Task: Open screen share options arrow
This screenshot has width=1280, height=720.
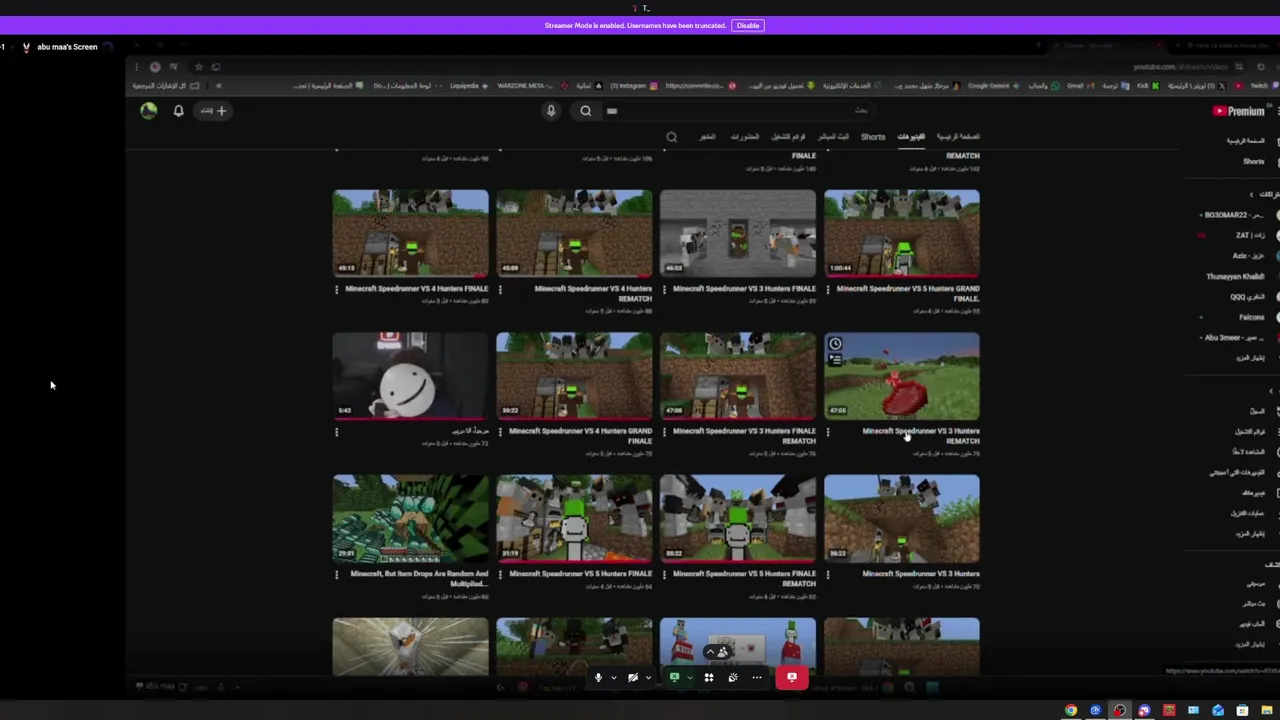Action: tap(689, 678)
